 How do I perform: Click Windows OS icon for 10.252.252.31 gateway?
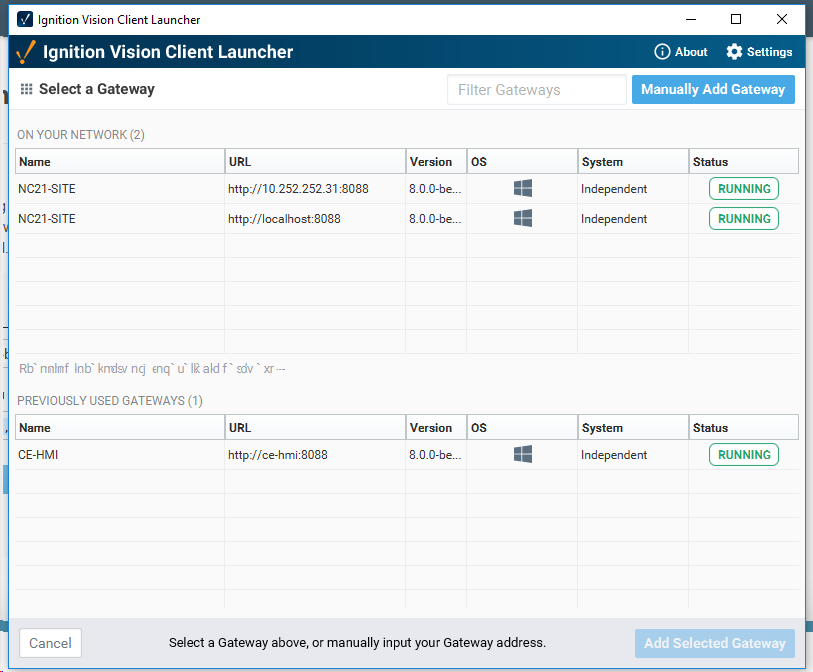523,188
